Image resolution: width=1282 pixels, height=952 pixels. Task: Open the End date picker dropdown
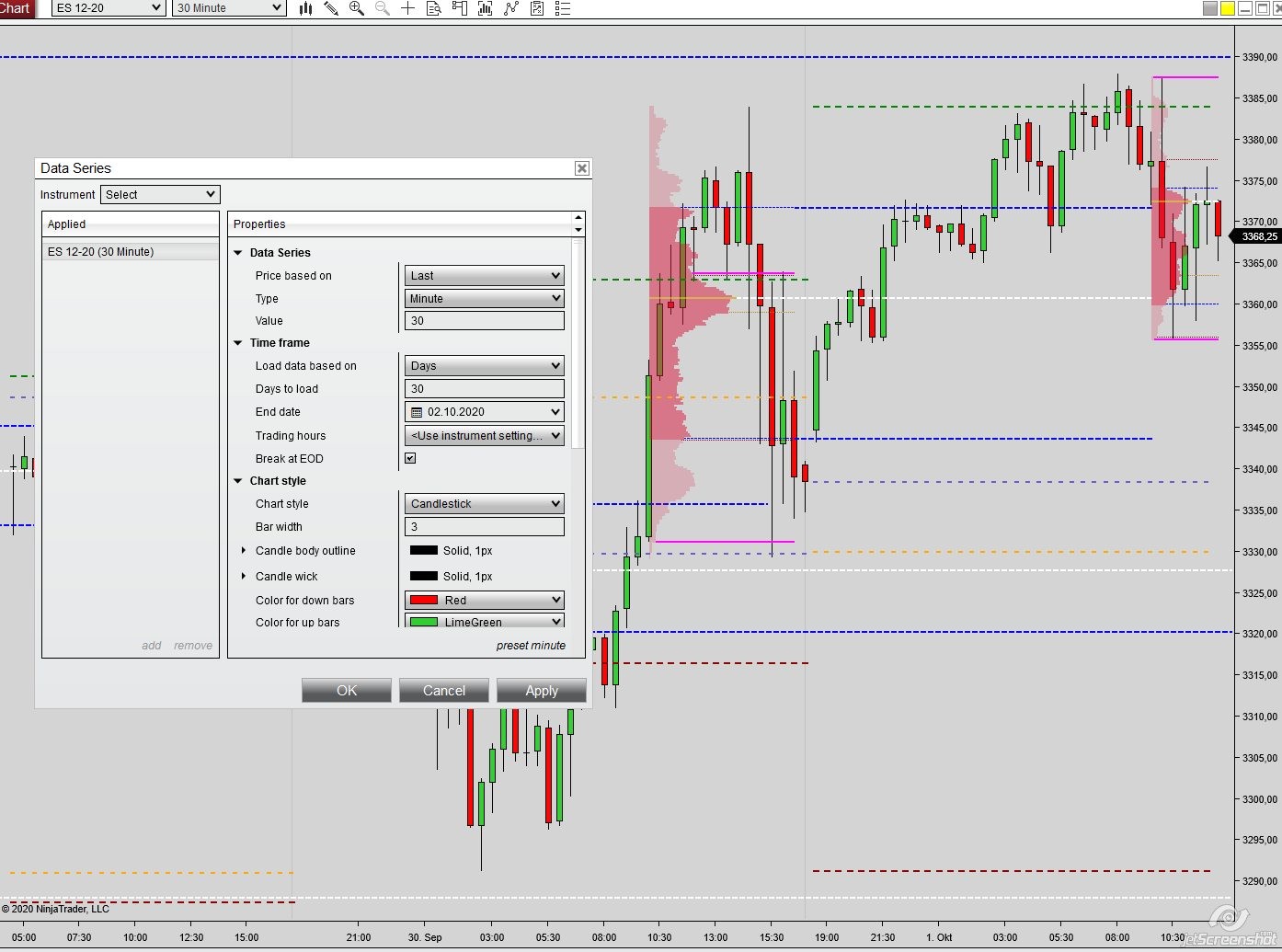click(x=484, y=412)
